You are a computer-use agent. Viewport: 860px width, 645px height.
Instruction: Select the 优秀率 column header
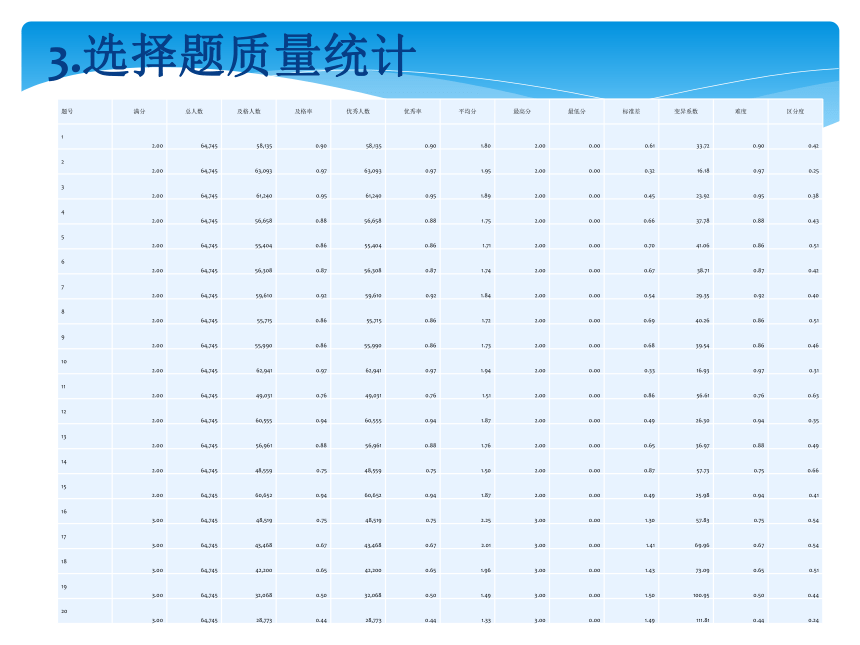coord(412,111)
